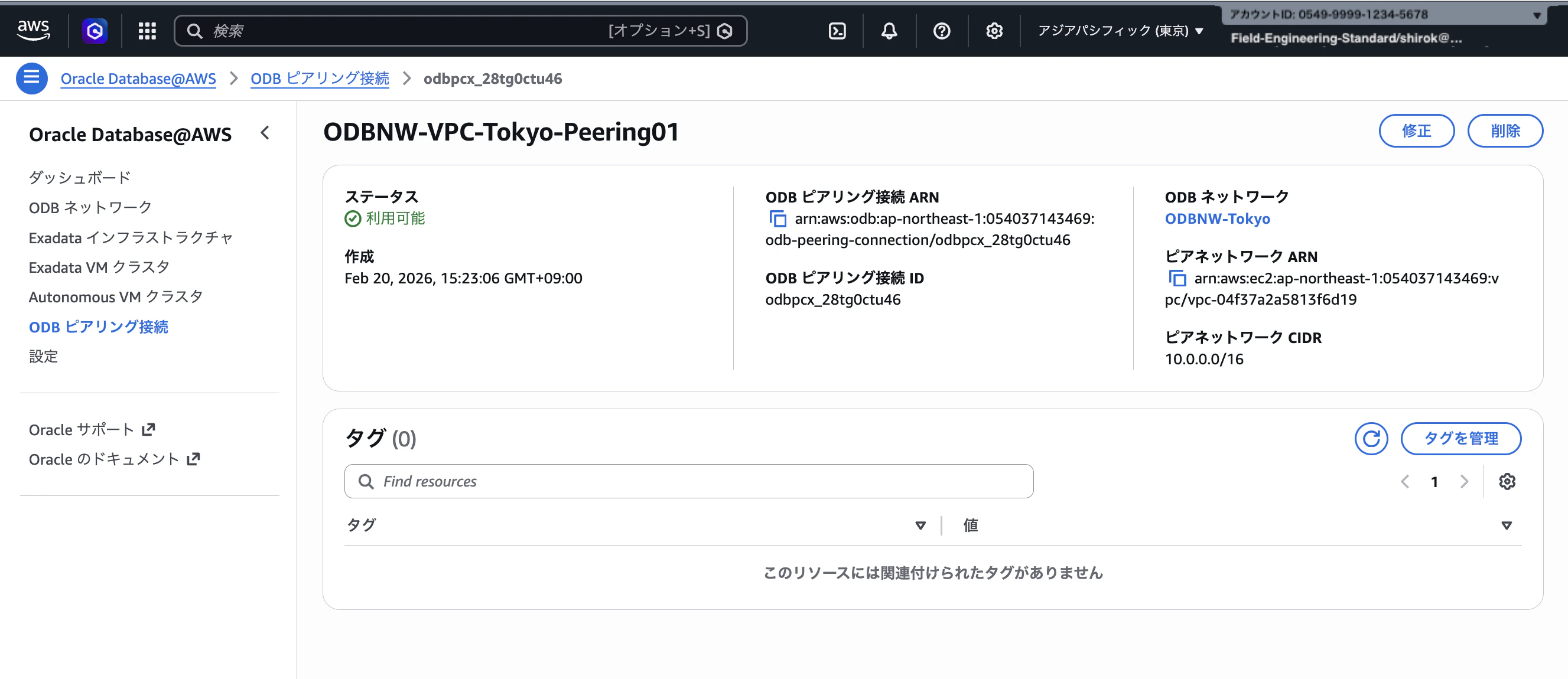The width and height of the screenshot is (1568, 679).
Task: Click the タグ (0) section heading
Action: point(380,438)
